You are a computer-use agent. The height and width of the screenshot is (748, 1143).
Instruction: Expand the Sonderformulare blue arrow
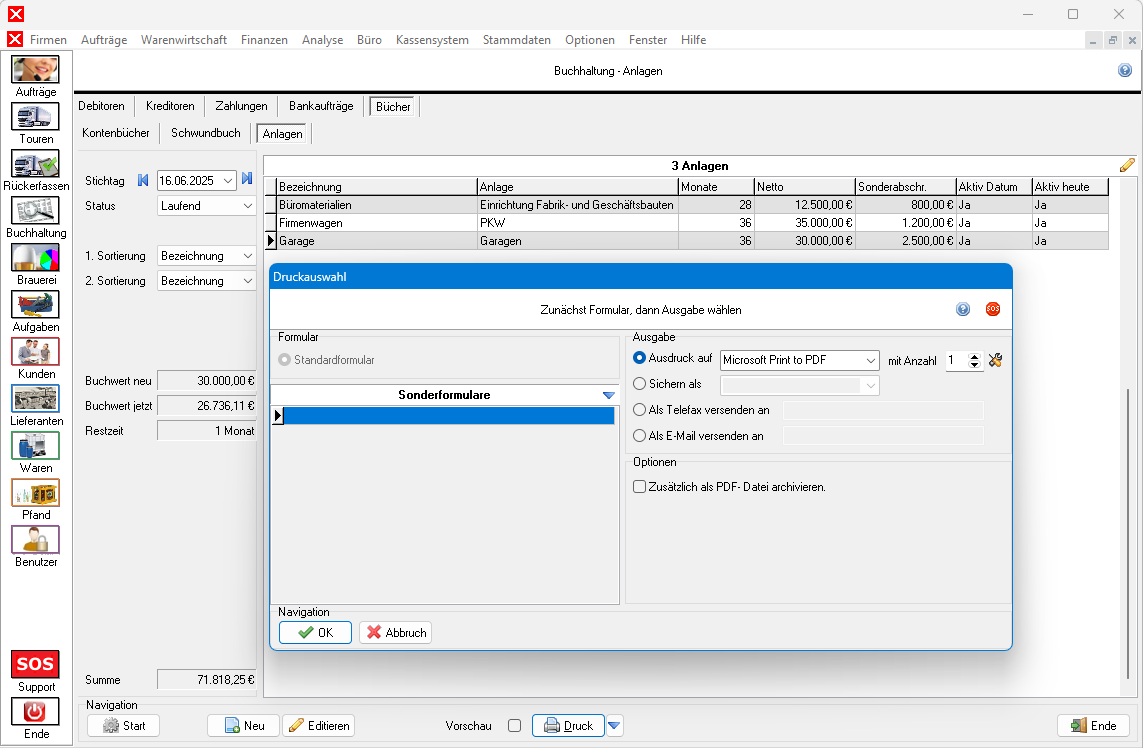[x=609, y=396]
